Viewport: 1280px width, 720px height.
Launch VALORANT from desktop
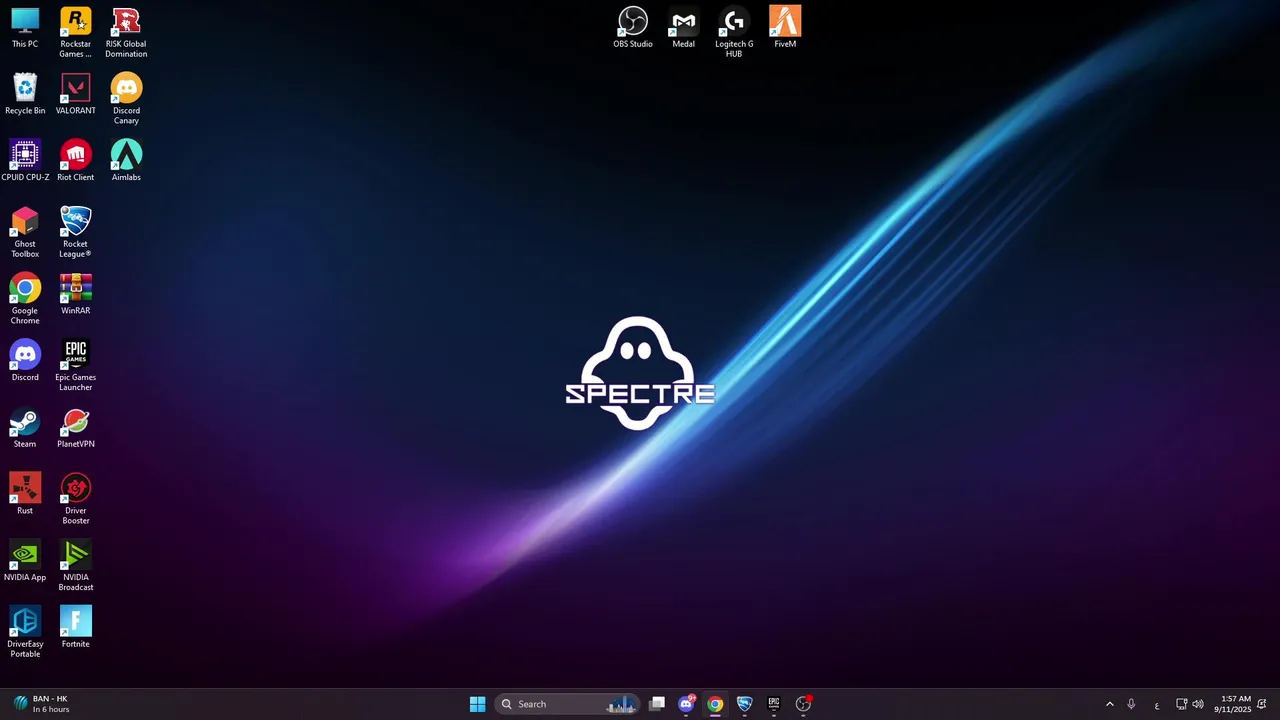pyautogui.click(x=75, y=94)
